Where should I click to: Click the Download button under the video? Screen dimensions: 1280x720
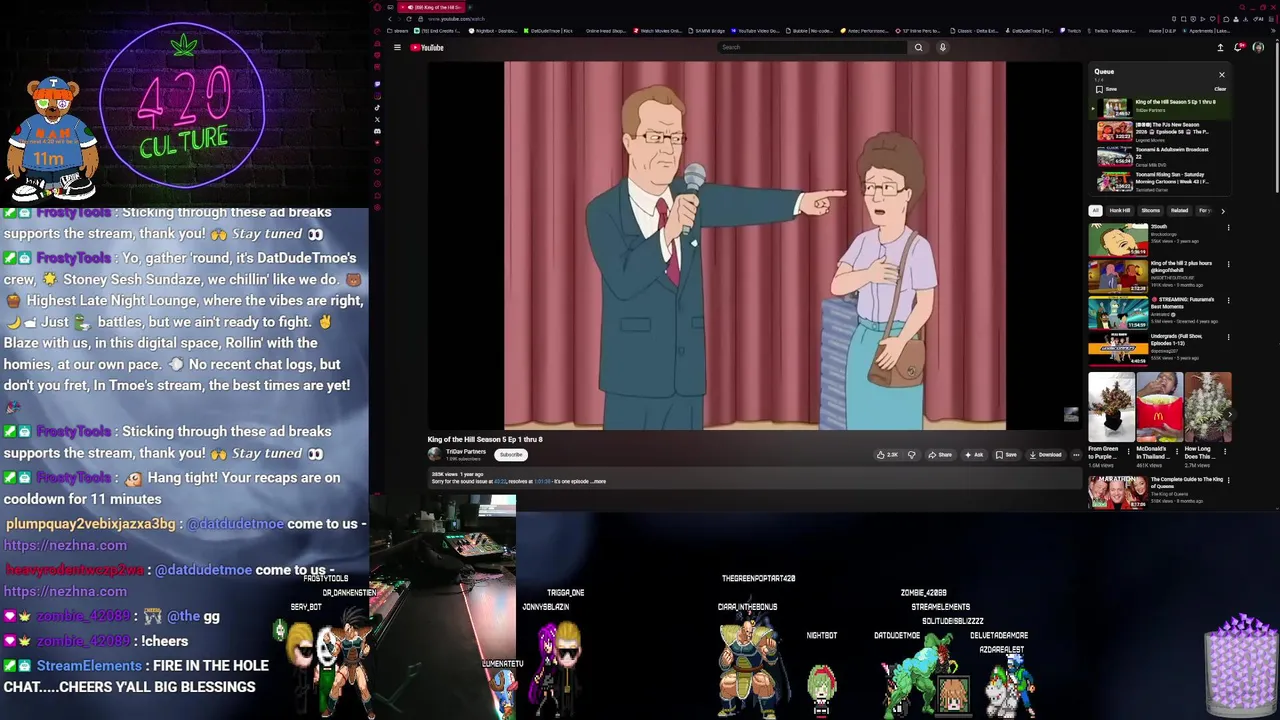1045,455
